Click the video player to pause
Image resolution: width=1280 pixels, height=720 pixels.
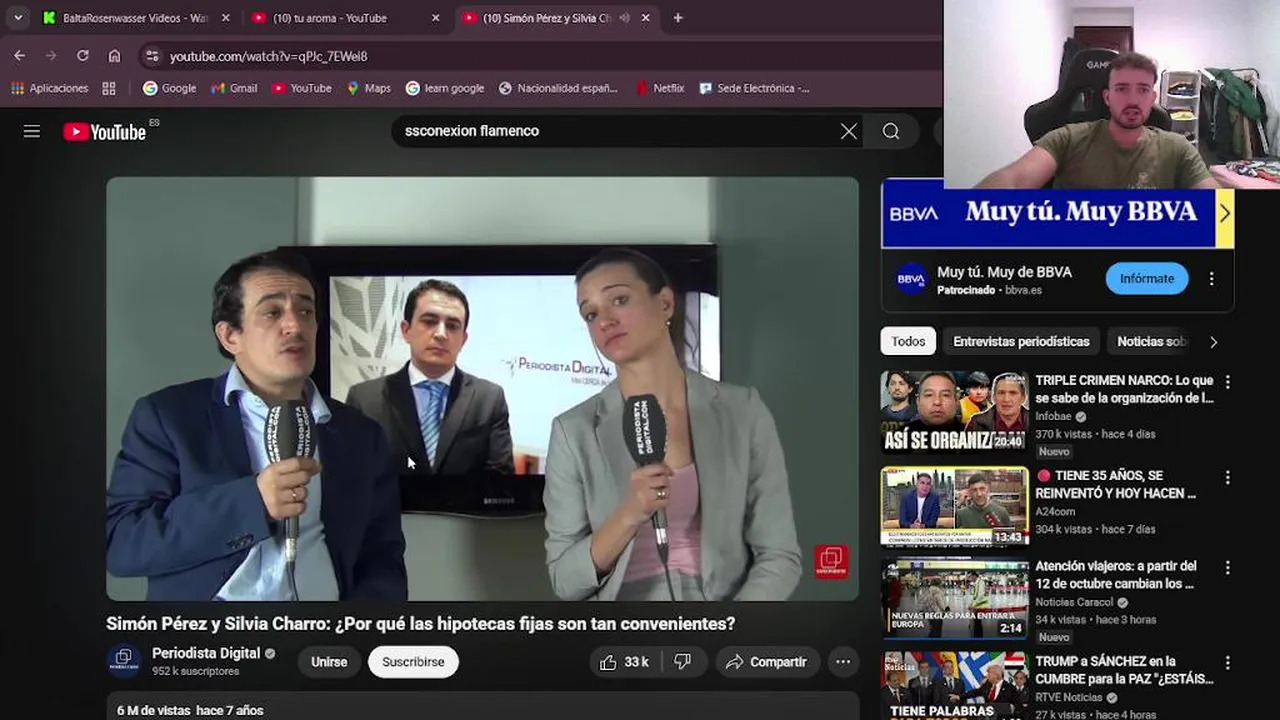(x=482, y=389)
